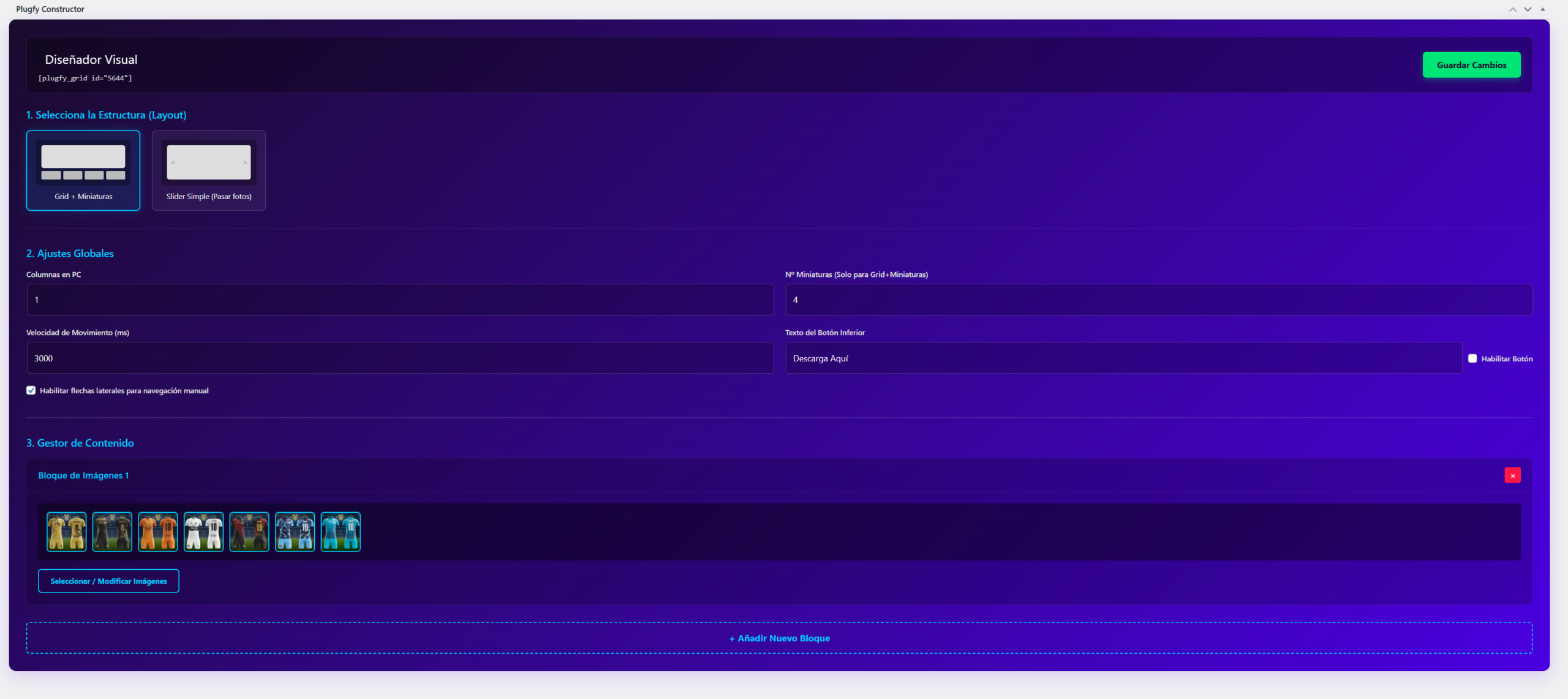Uncheck Habilitar flechas laterales checkbox
This screenshot has height=699, width=1568.
coord(31,390)
